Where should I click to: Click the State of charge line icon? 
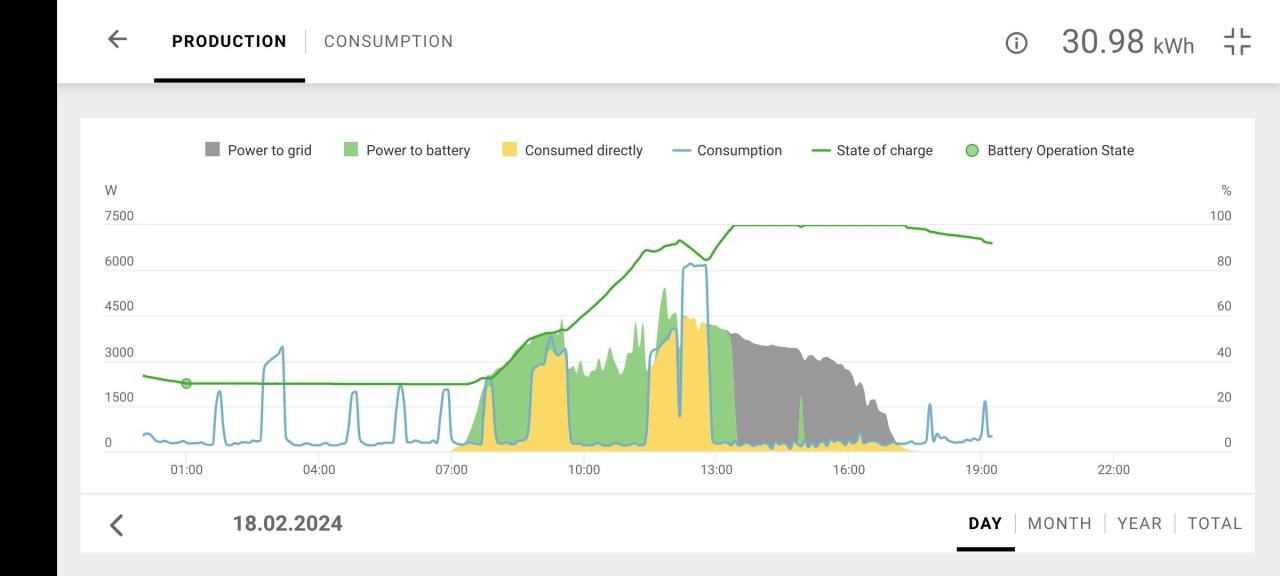click(821, 150)
